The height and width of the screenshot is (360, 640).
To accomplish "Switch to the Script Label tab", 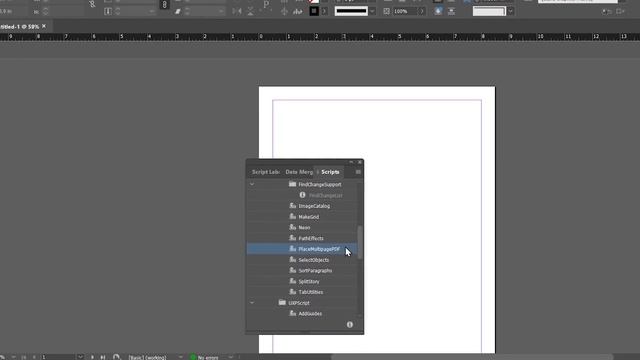I will (266, 172).
